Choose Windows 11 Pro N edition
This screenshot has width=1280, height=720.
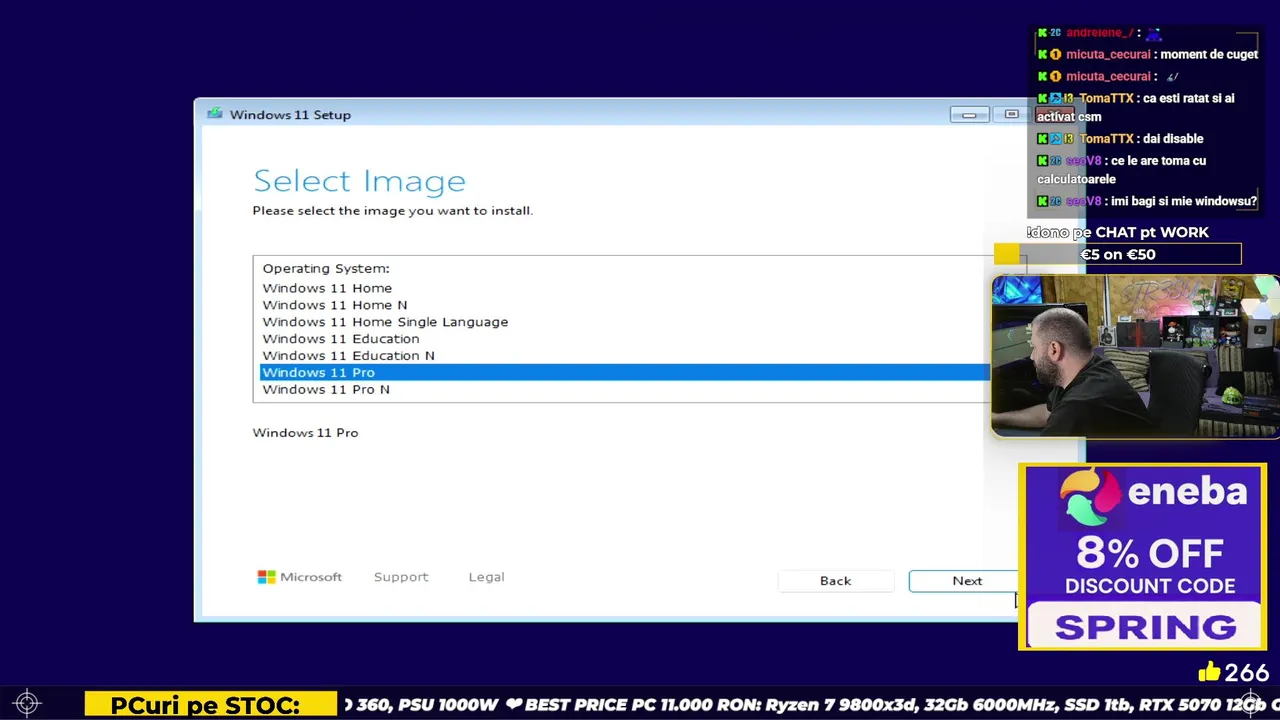tap(326, 390)
